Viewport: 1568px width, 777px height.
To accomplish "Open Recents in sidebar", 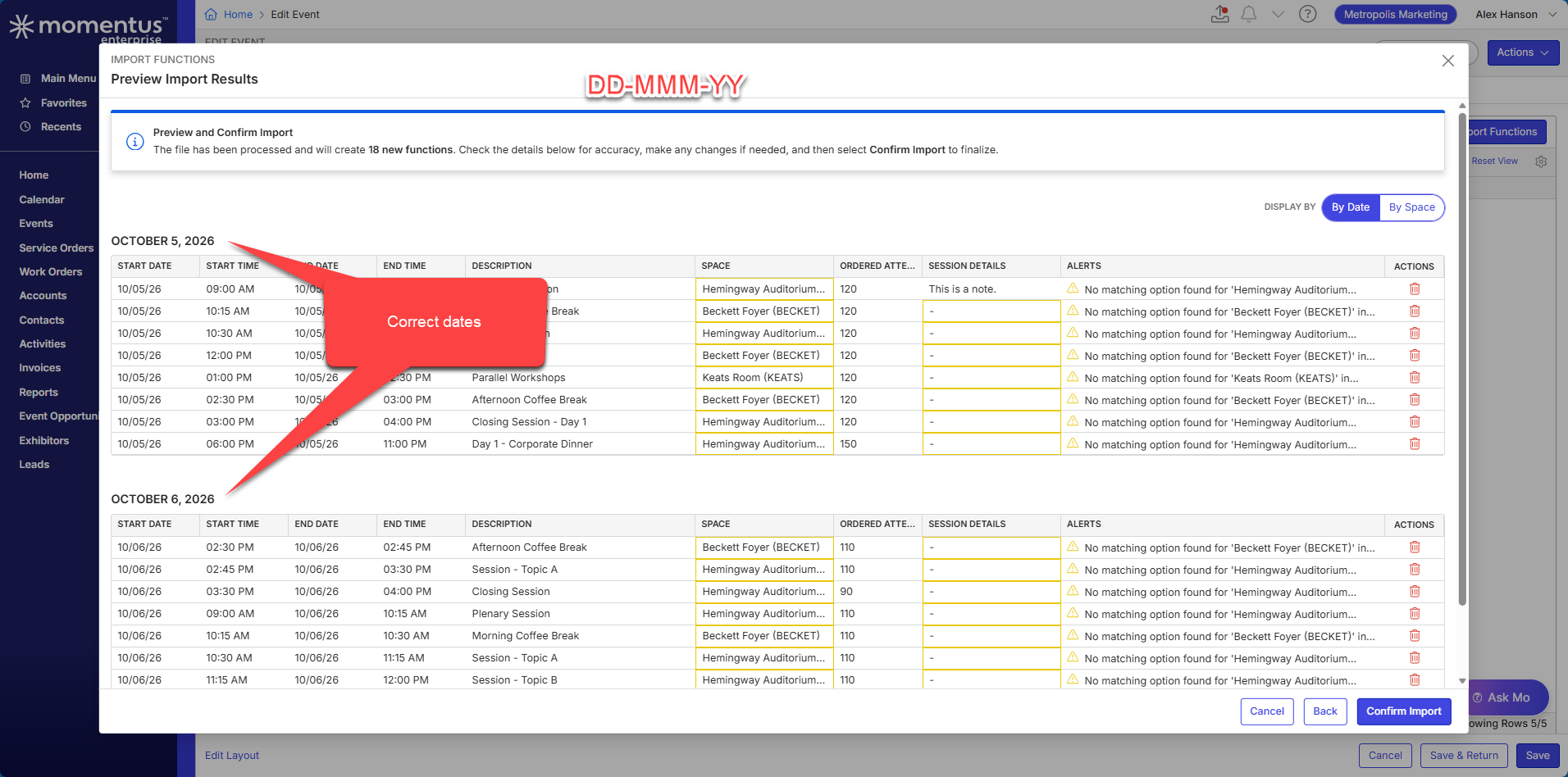I will click(x=51, y=127).
